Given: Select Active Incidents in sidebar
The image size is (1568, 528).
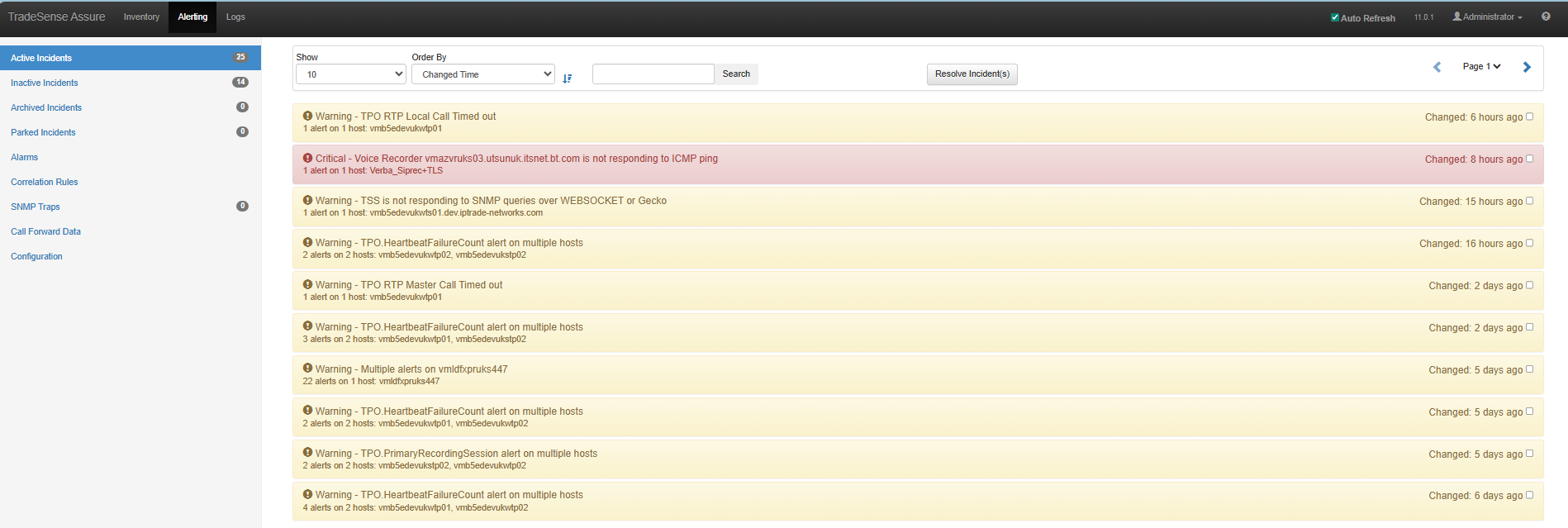Looking at the screenshot, I should pyautogui.click(x=131, y=58).
